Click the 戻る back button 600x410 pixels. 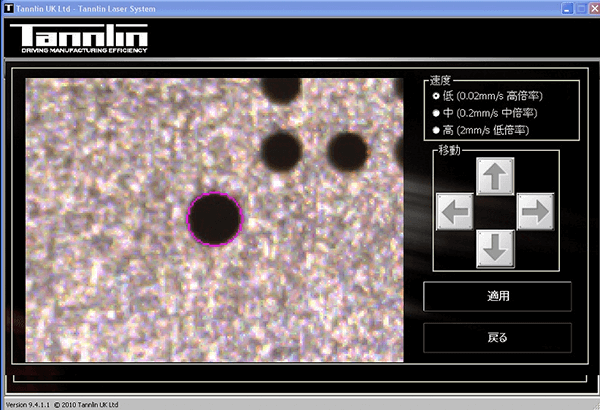pyautogui.click(x=497, y=337)
